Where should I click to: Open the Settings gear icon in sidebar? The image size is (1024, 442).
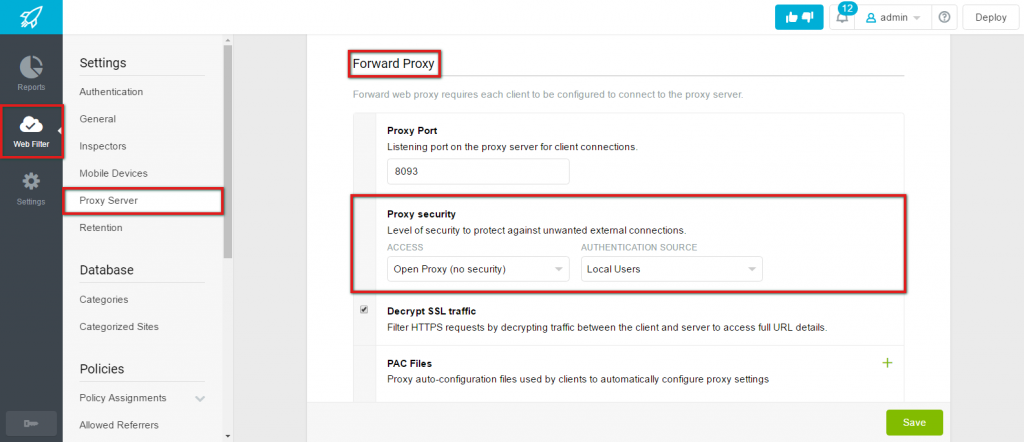tap(31, 181)
